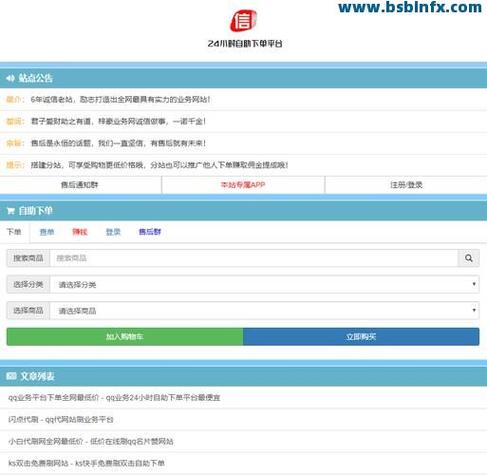This screenshot has height=475, width=487.
Task: Open the 请选择分类 category dropdown
Action: click(x=265, y=284)
